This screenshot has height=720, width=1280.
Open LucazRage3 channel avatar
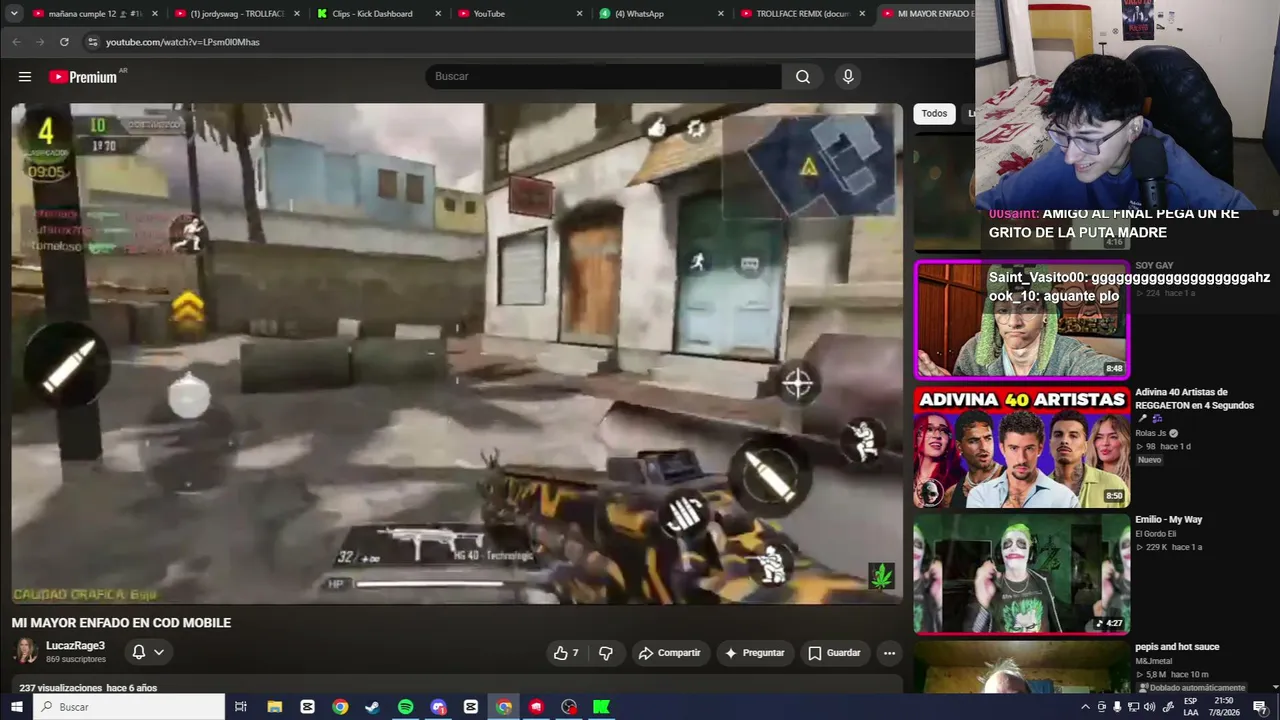click(26, 652)
